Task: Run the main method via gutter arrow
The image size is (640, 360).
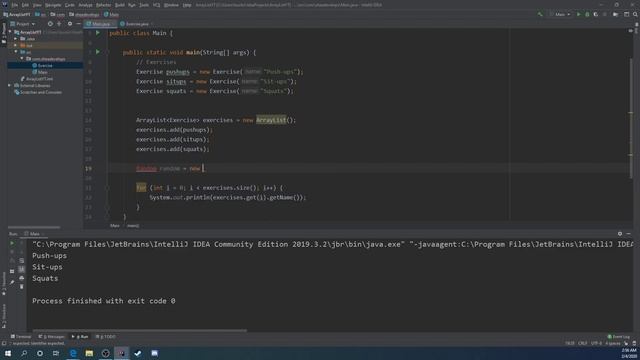Action: point(98,52)
